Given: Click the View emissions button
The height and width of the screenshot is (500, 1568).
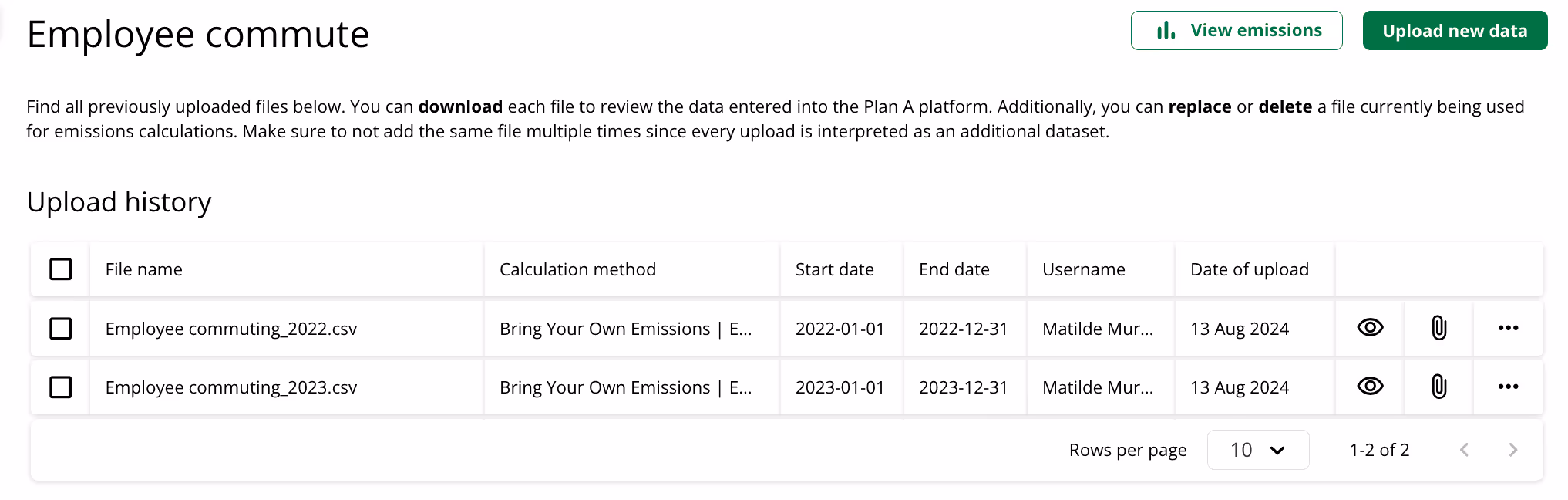Looking at the screenshot, I should (1236, 31).
